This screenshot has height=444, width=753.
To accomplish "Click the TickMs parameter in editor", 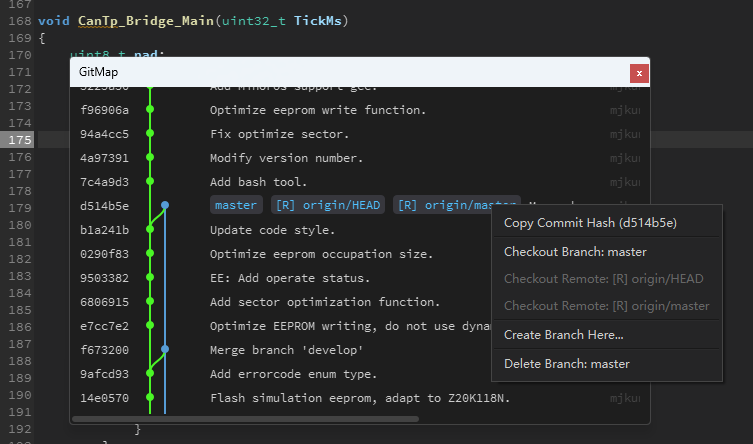I will click(x=318, y=21).
